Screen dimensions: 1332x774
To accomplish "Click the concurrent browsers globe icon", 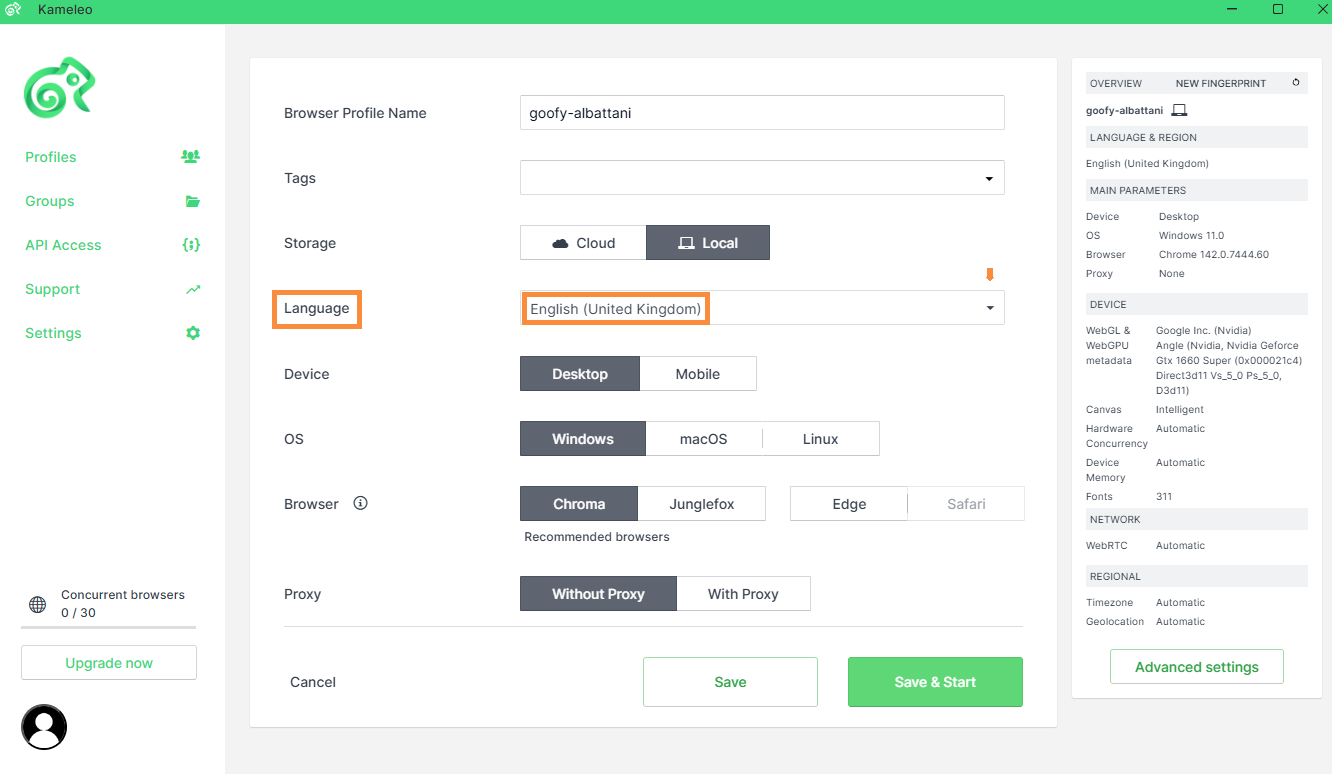I will 37,604.
